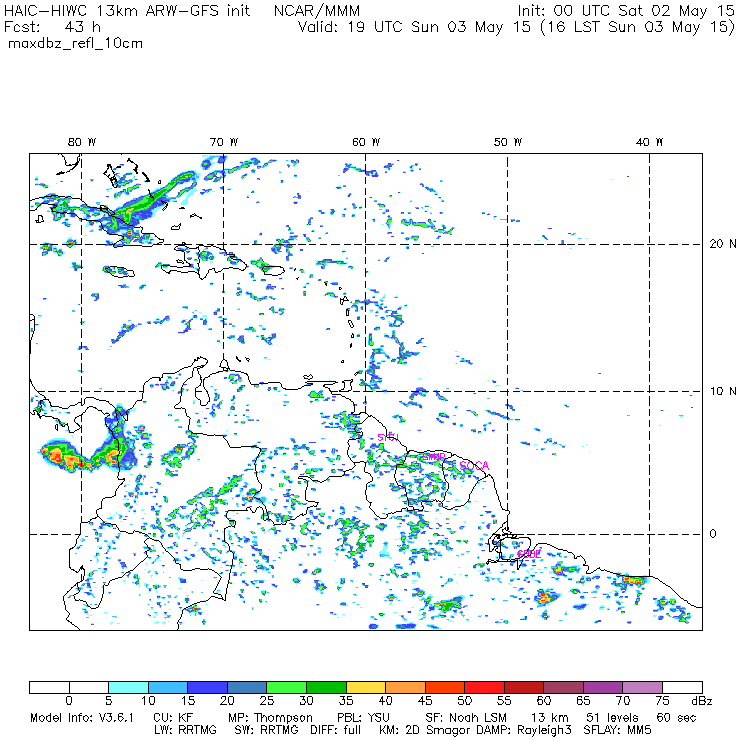Screen dimensions: 740x740
Task: Click the 'maxdbz_refl_10cm' field name
Action: click(76, 44)
